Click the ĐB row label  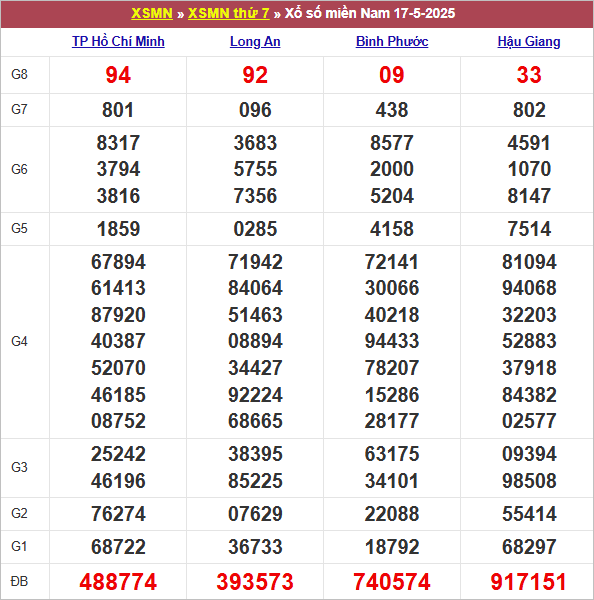coord(20,582)
